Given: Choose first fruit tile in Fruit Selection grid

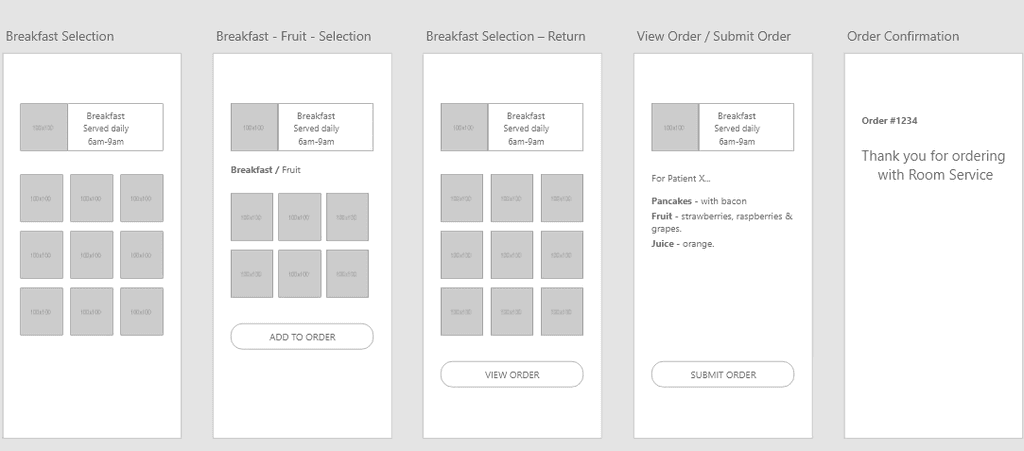Looking at the screenshot, I should point(252,217).
